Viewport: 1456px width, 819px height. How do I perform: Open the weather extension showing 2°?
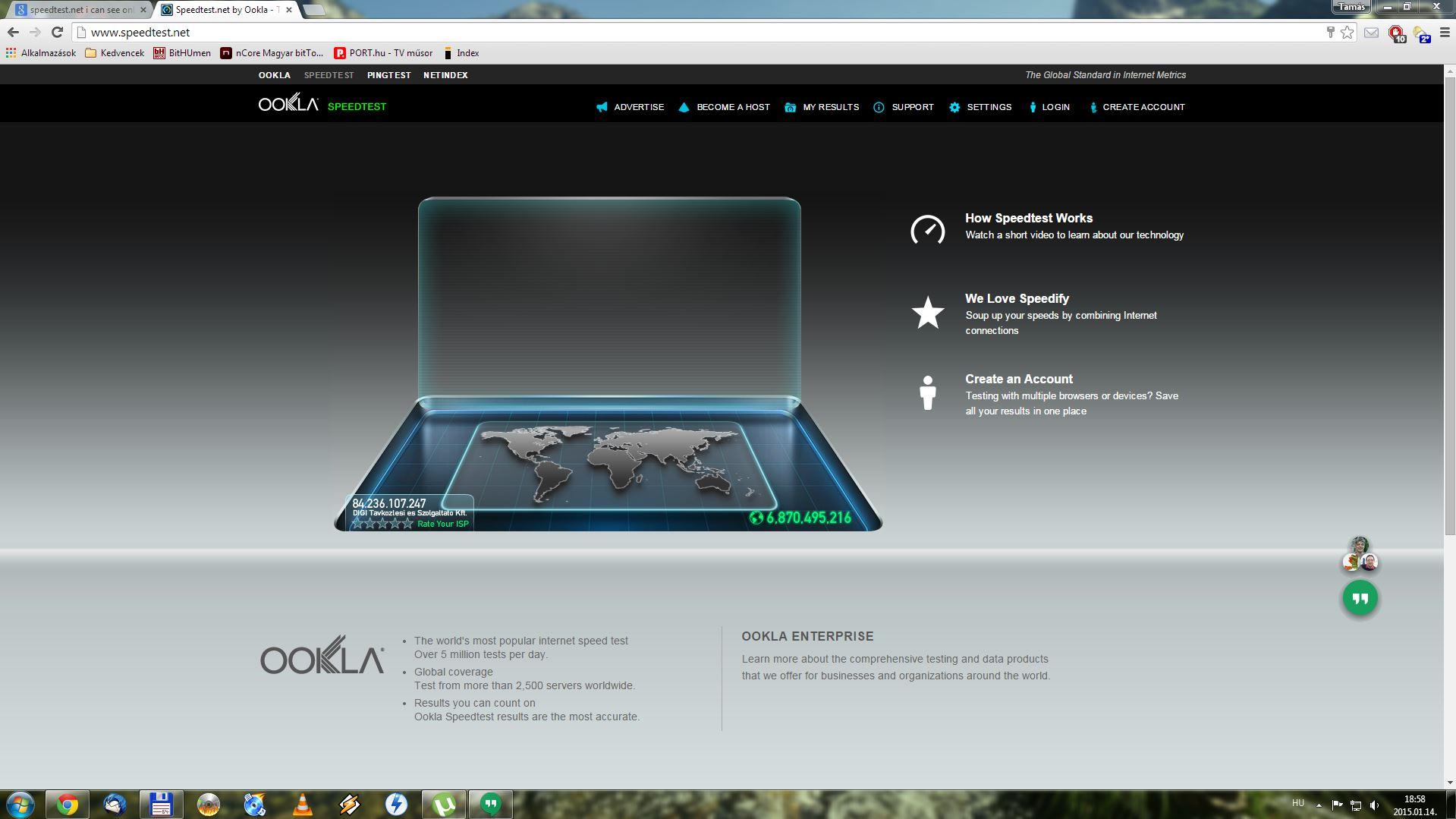[1421, 33]
